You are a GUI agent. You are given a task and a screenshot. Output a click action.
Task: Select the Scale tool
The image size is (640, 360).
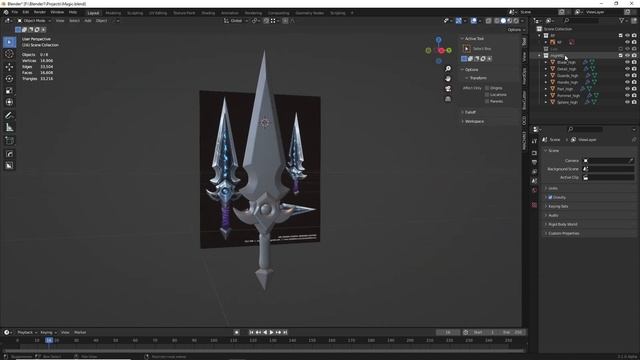(9, 90)
